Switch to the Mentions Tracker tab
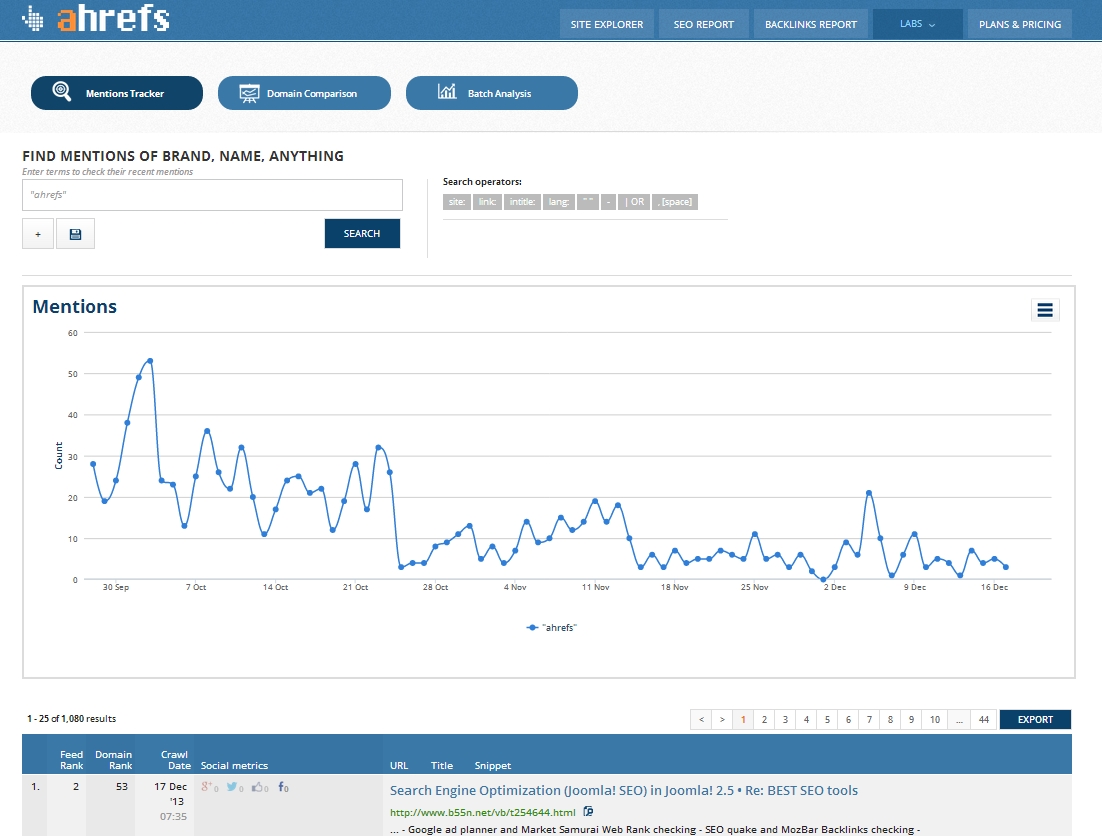Viewport: 1102px width, 836px height. point(117,93)
